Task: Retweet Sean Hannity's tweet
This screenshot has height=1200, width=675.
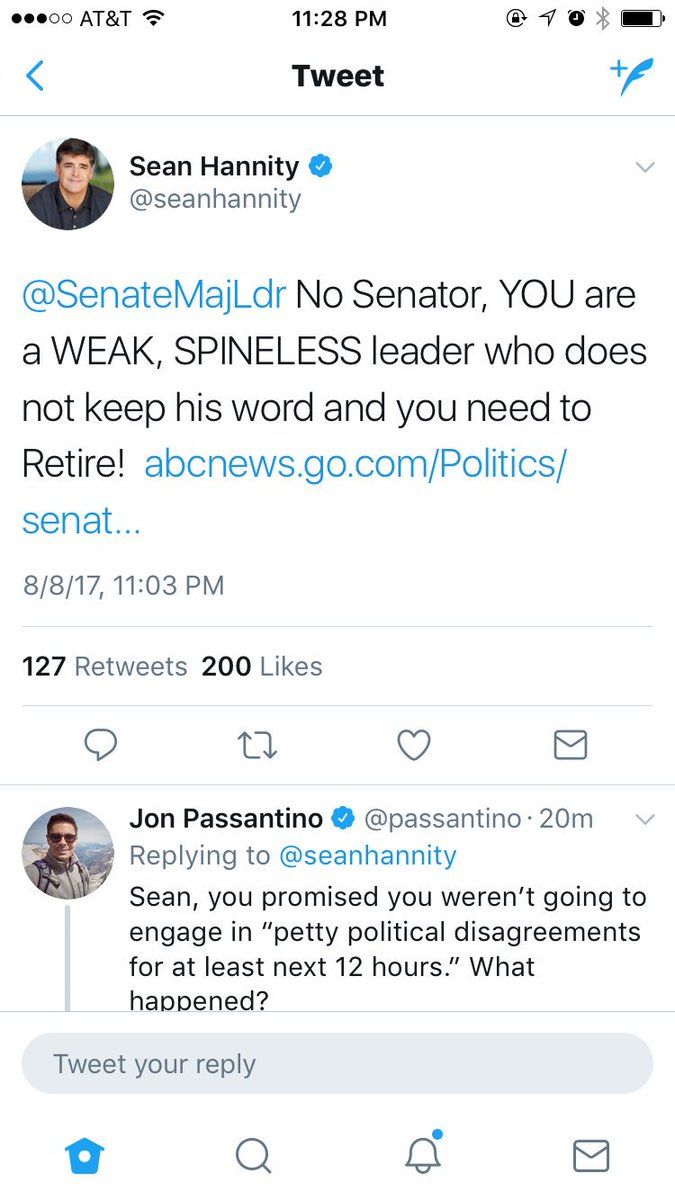Action: click(x=258, y=745)
